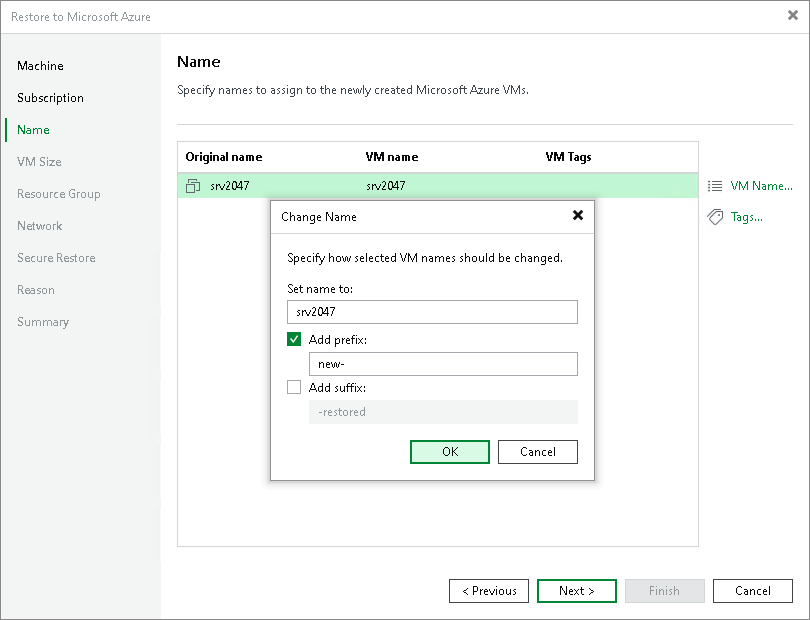Image resolution: width=810 pixels, height=620 pixels.
Task: Click the prefix text field containing new-
Action: click(x=443, y=364)
